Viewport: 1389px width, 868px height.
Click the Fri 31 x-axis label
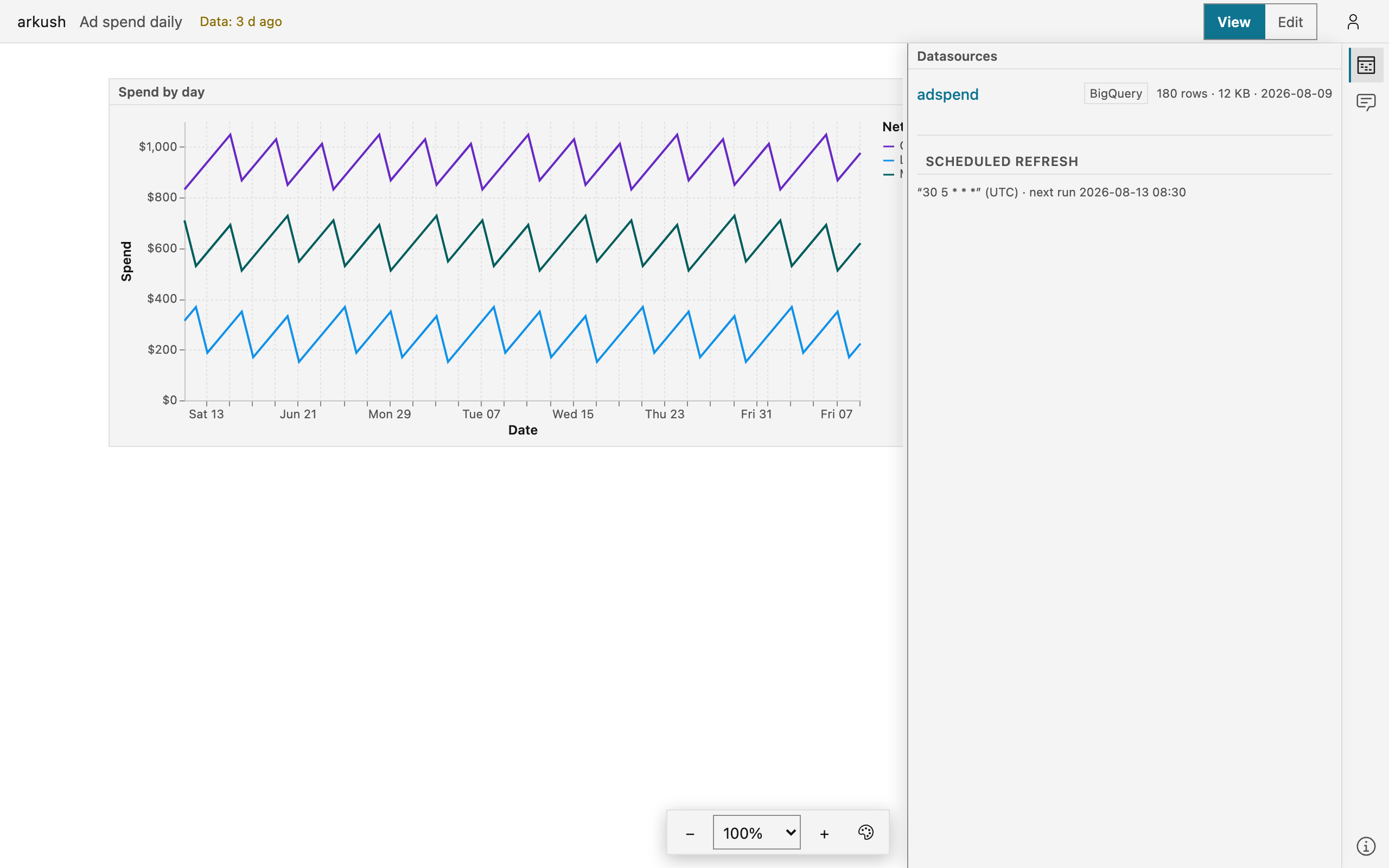pyautogui.click(x=756, y=414)
